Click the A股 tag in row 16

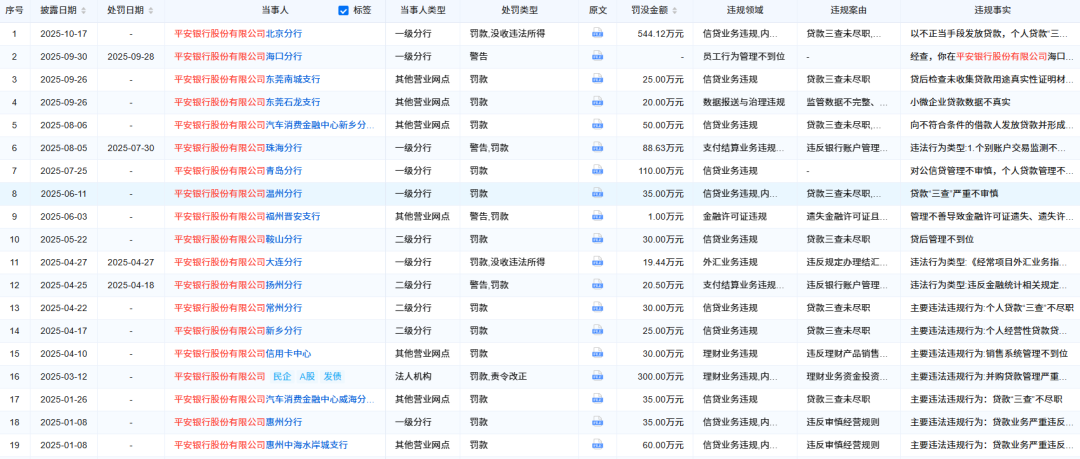pos(307,377)
